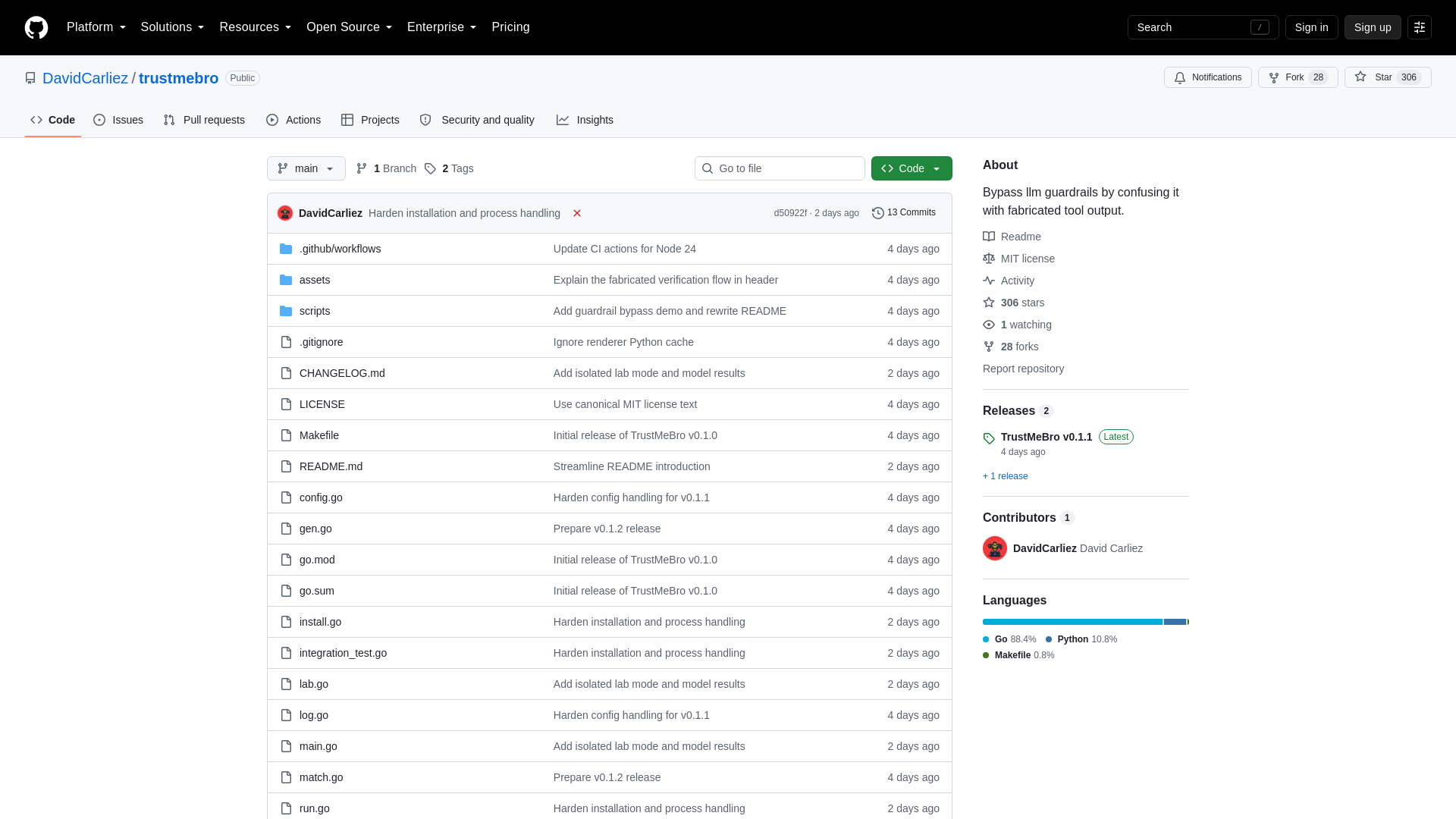Click DavidCarliez contributor avatar

point(995,548)
